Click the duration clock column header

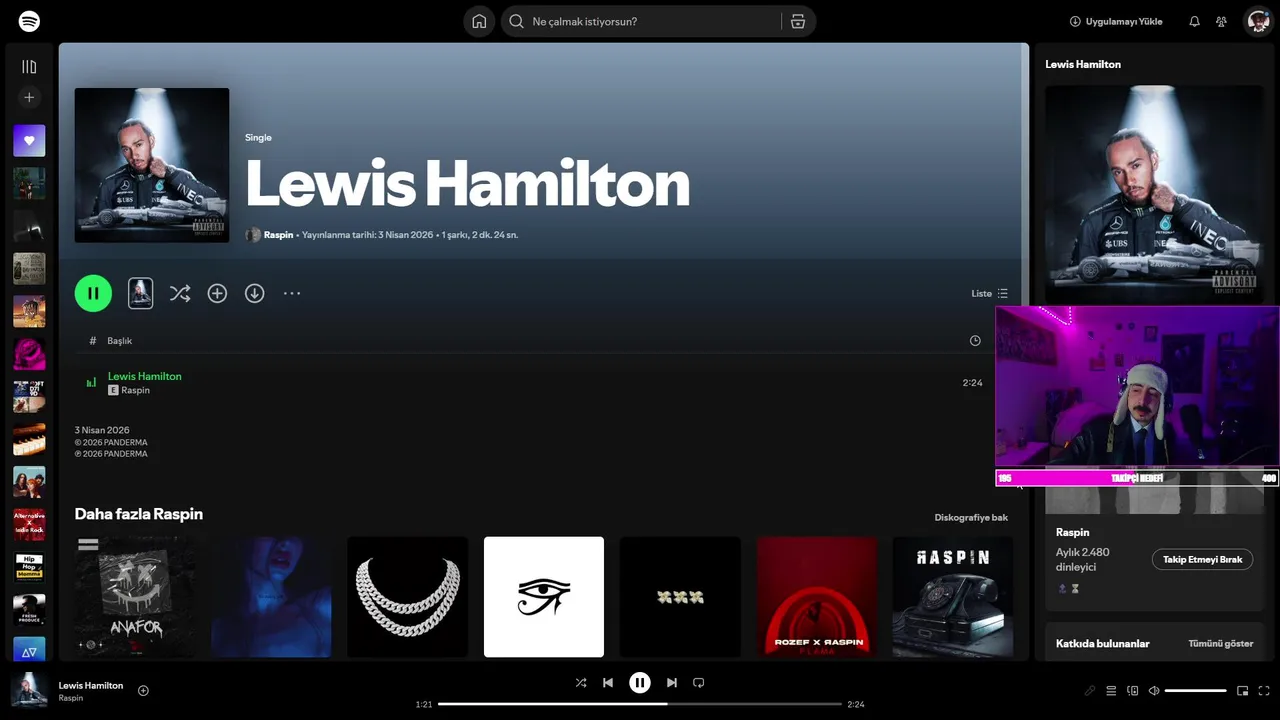point(975,341)
